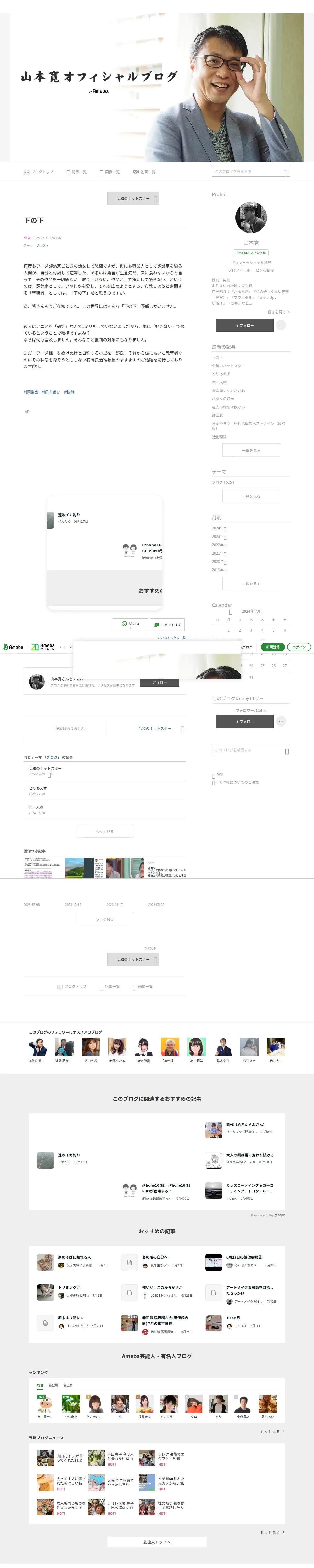314x1568 pixels.
Task: Open 記事一覧 in the top navigation bar
Action: (77, 172)
